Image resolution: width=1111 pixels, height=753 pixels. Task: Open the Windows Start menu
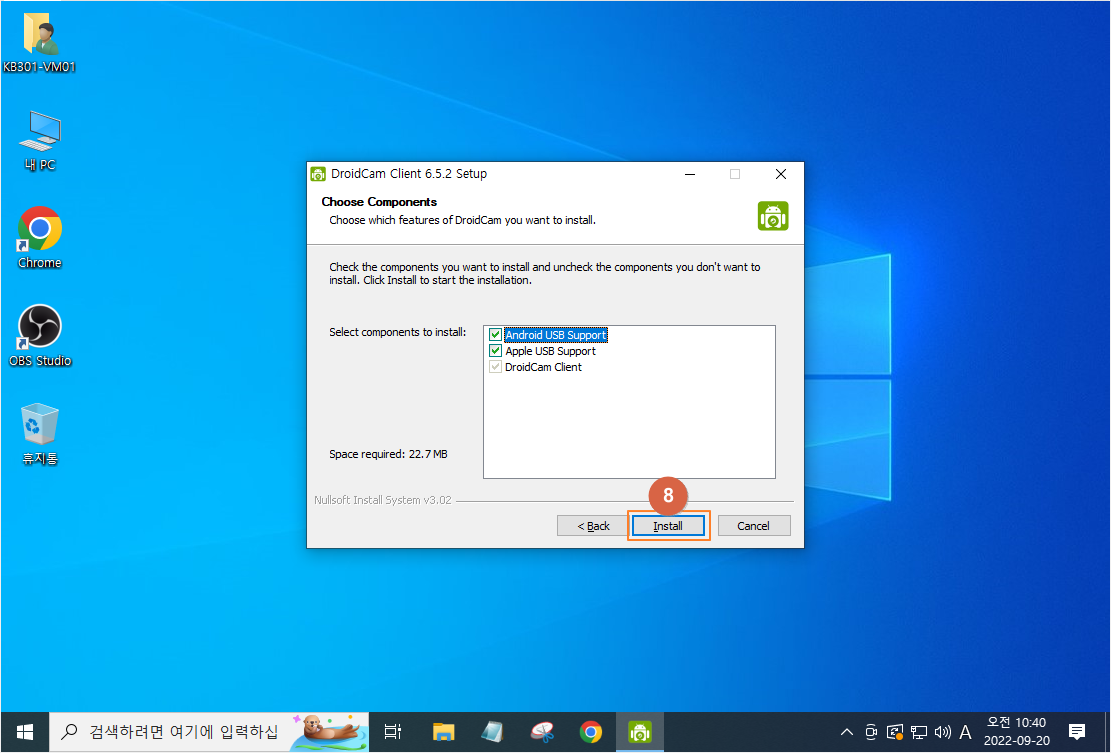25,732
